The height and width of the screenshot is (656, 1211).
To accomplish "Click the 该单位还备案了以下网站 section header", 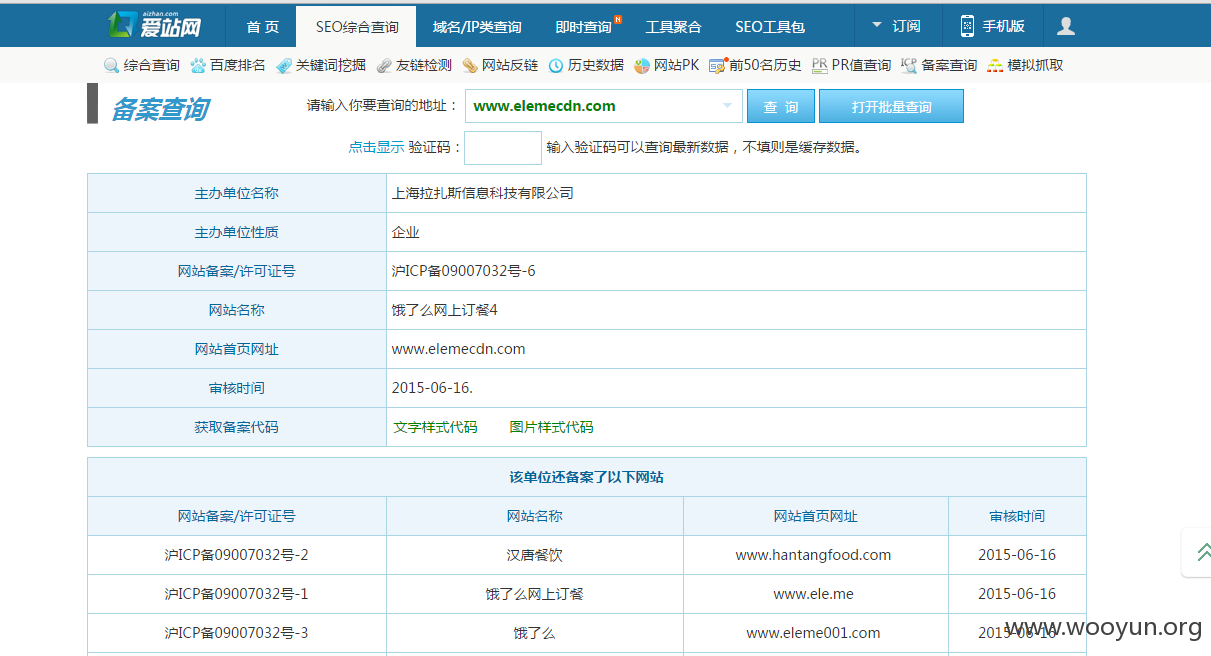I will click(x=587, y=477).
